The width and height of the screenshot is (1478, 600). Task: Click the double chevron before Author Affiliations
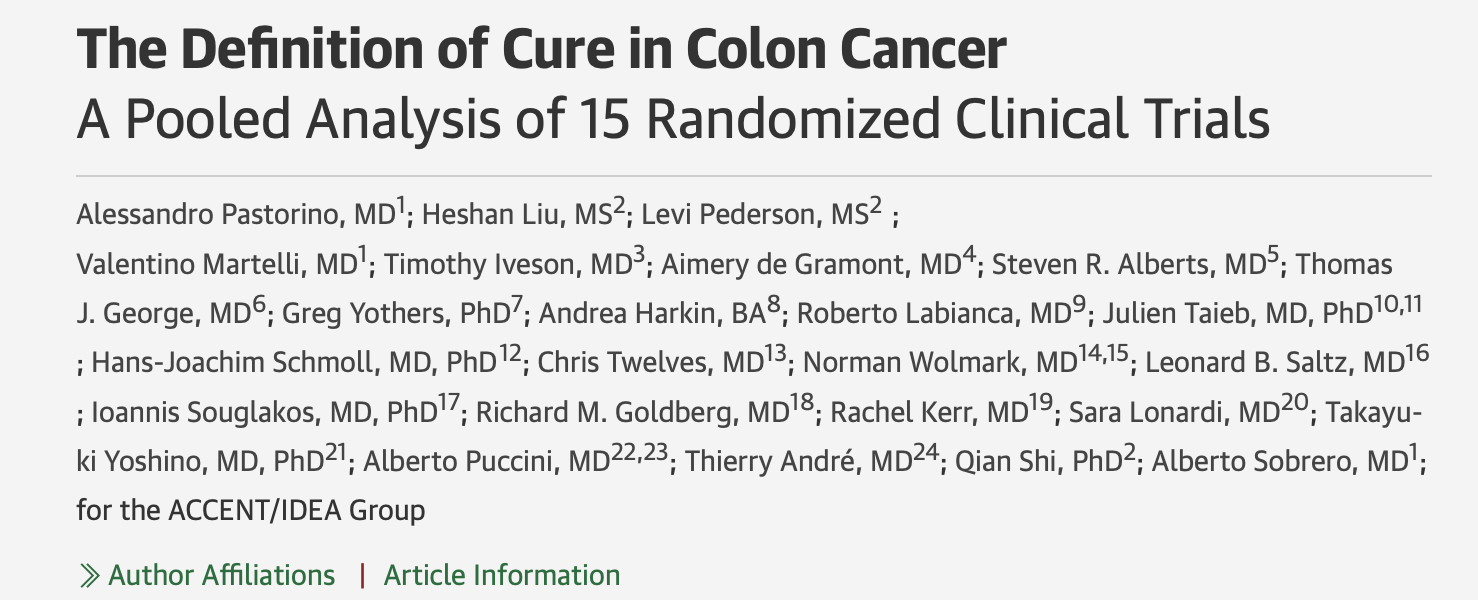coord(89,576)
